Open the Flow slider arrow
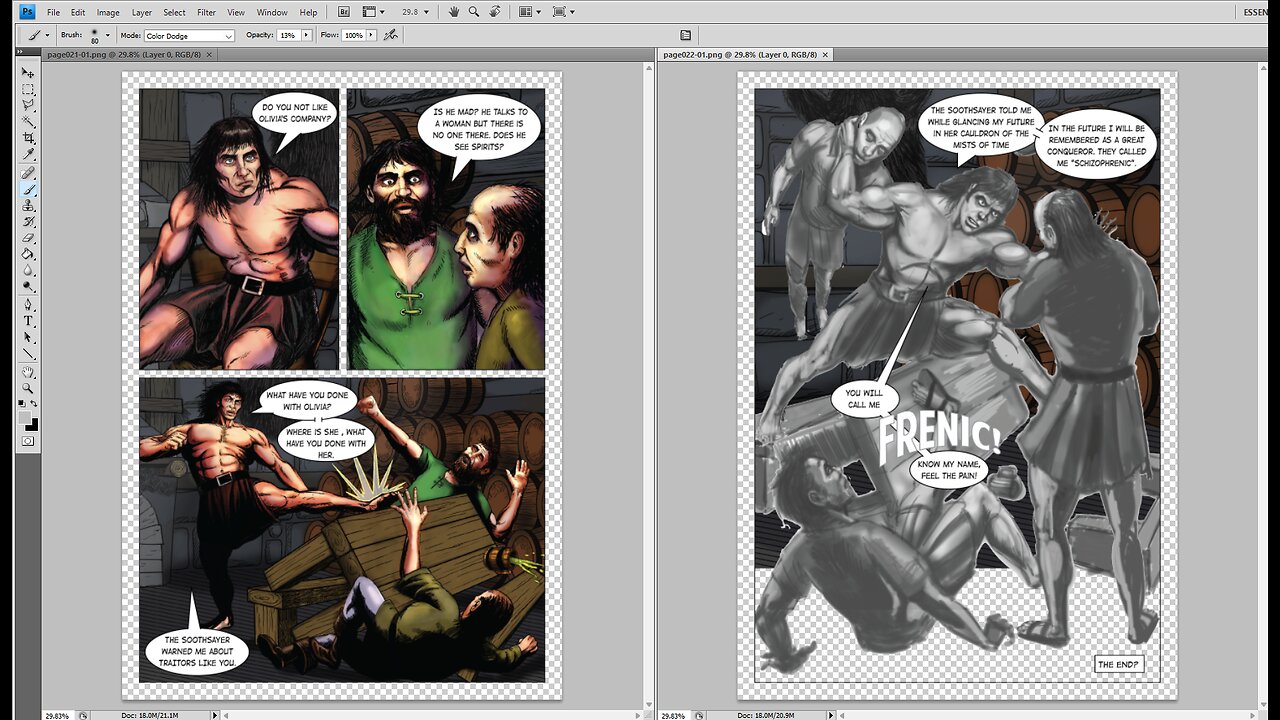Screen dimensions: 1280x720 [371, 35]
